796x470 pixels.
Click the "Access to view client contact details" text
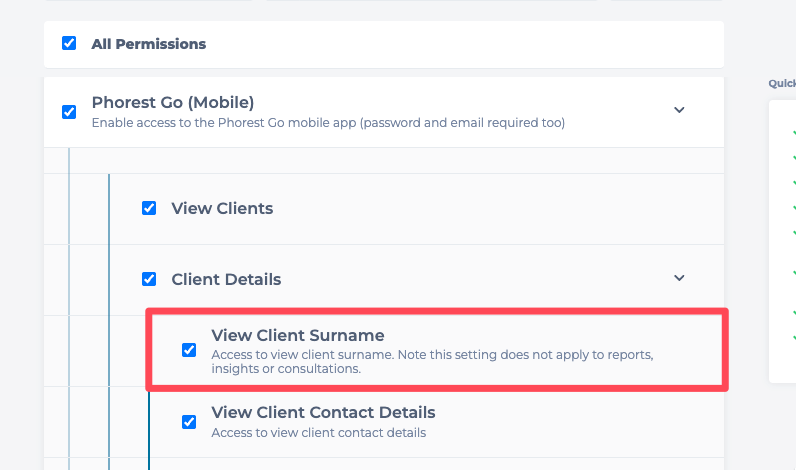319,433
